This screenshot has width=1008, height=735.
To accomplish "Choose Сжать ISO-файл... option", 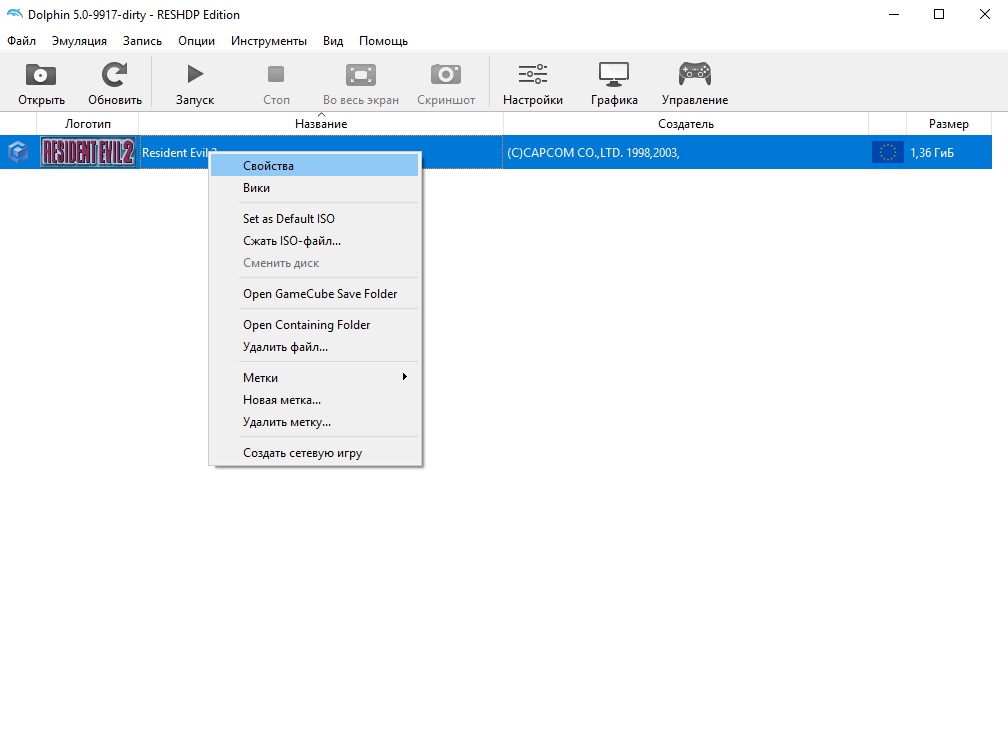I will pos(292,241).
